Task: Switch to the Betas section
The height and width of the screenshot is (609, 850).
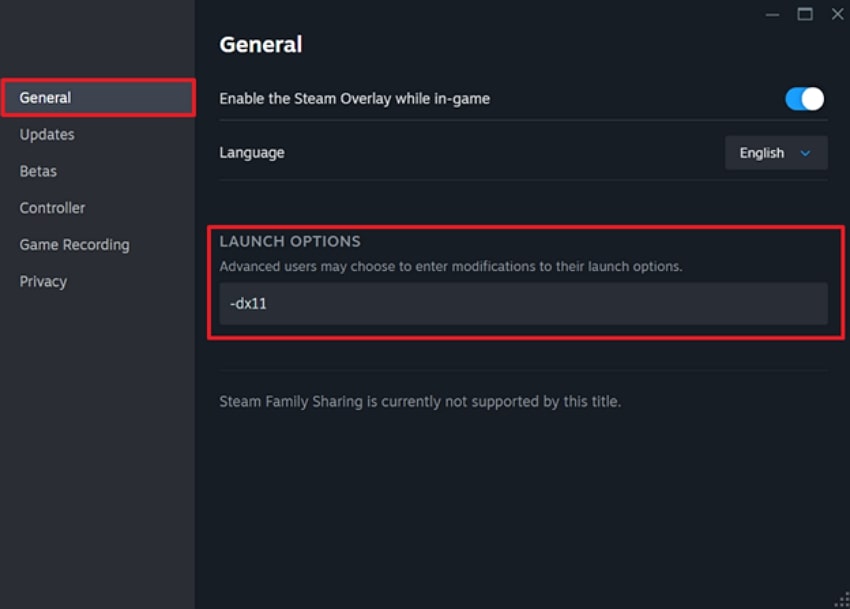Action: coord(38,171)
